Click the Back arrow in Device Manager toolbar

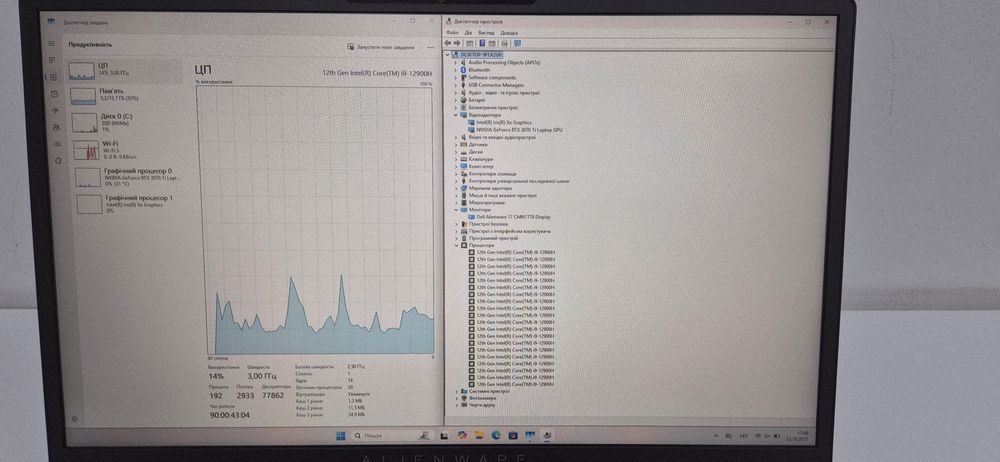450,43
